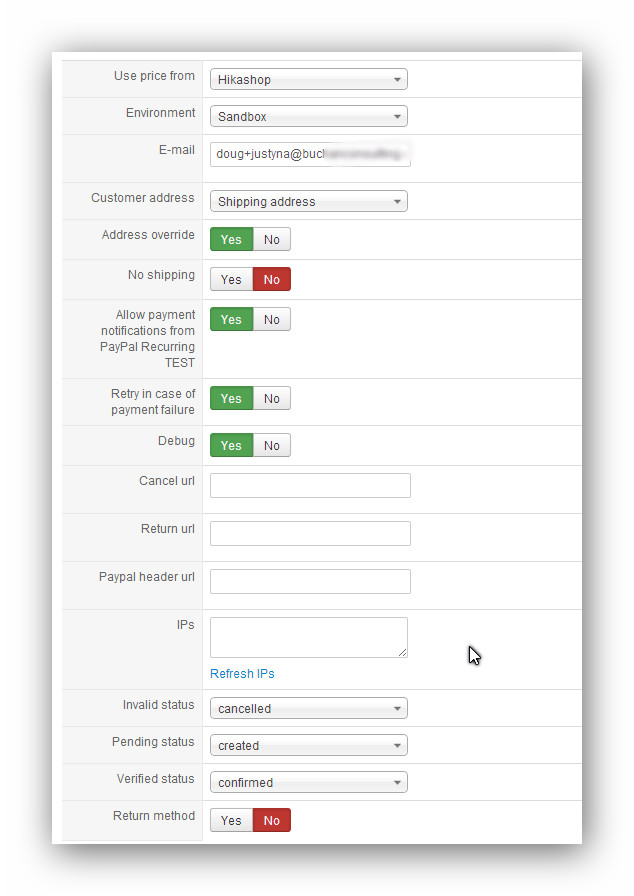
Task: Set Address override to No
Action: (271, 239)
